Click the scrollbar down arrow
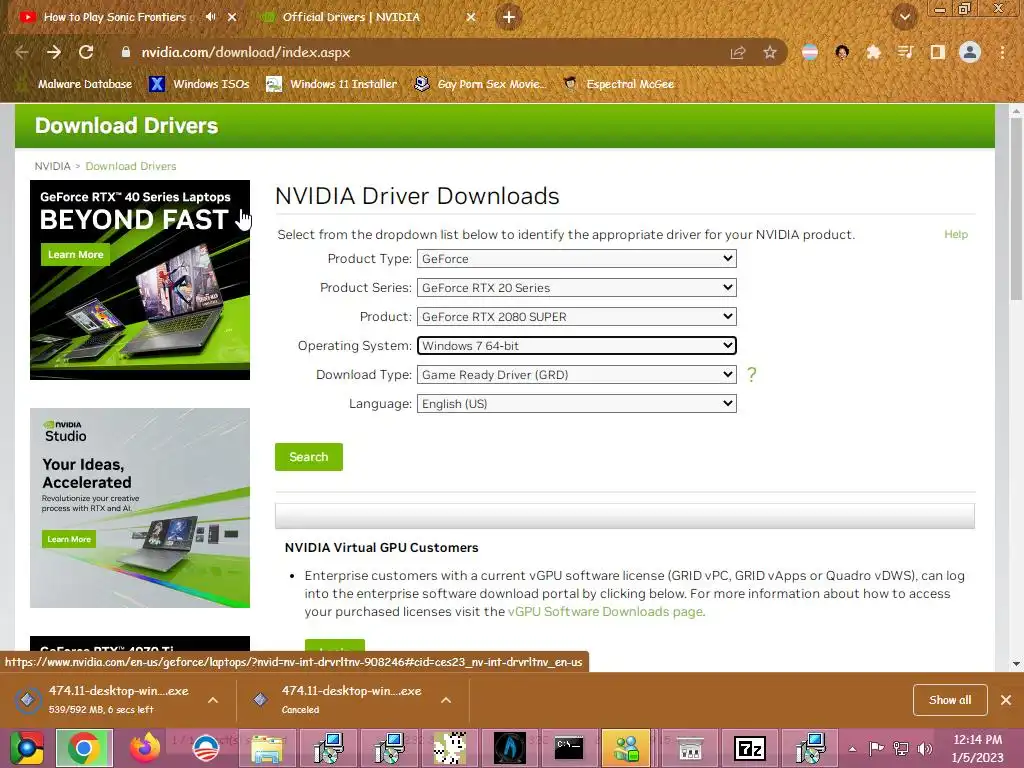Screen dimensions: 1024x768 click(x=1016, y=664)
